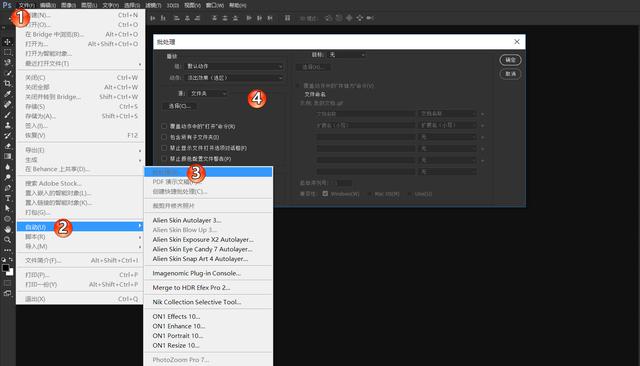
Task: Select the Eraser tool
Action: coord(7,146)
